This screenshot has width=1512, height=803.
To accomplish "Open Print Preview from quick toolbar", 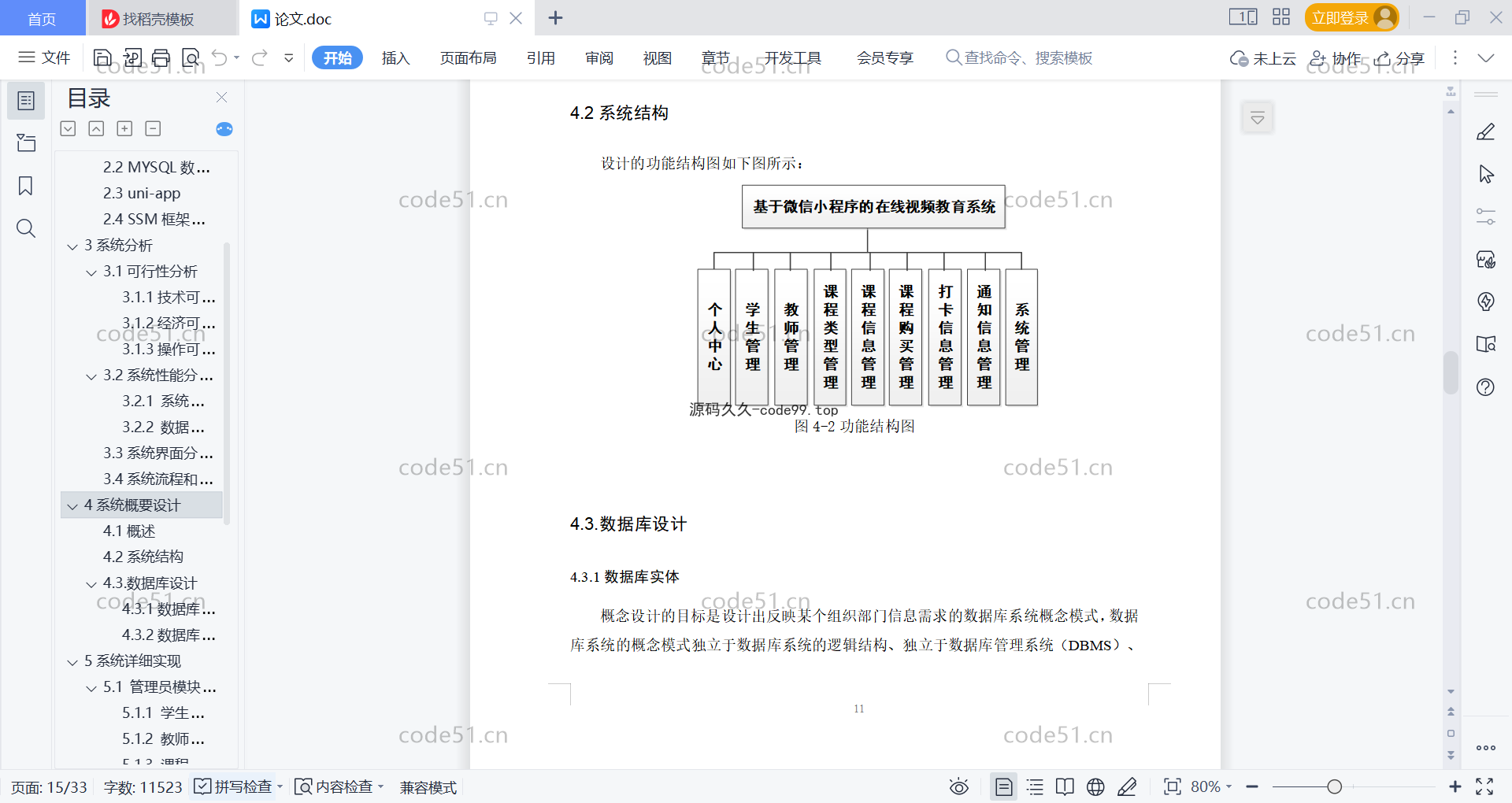I will click(191, 57).
